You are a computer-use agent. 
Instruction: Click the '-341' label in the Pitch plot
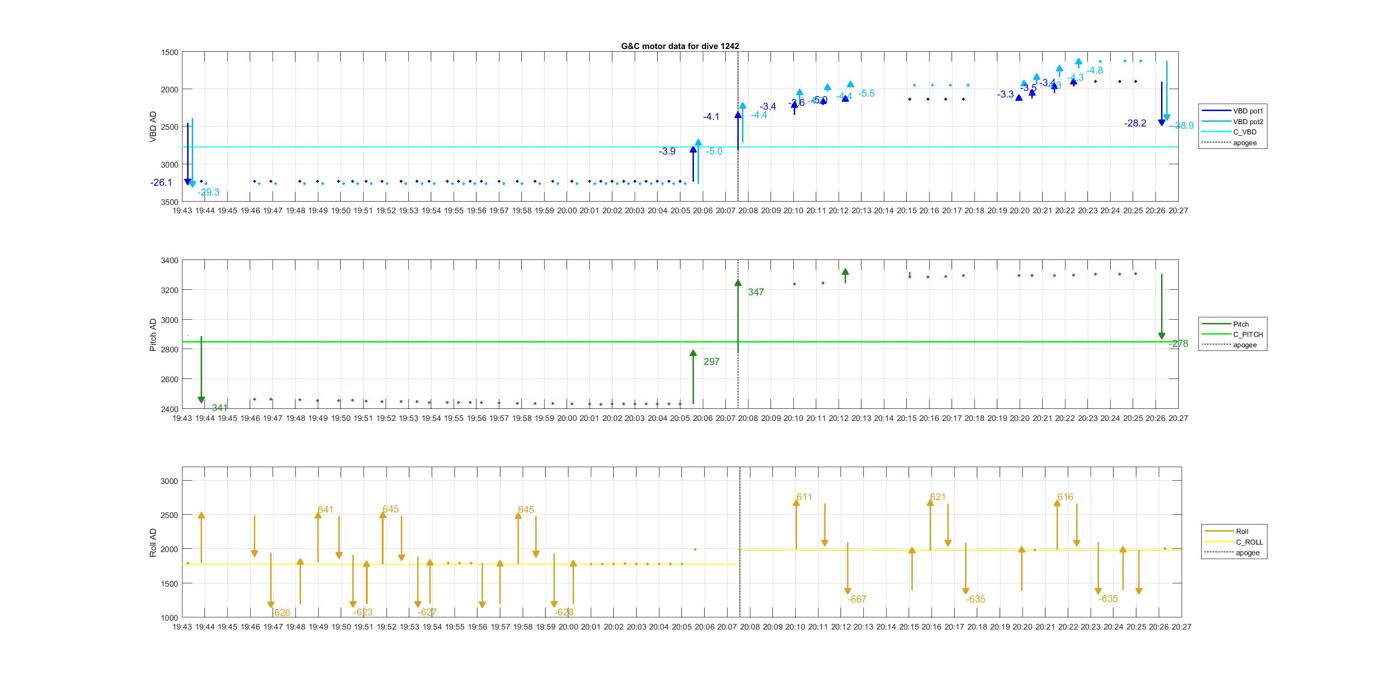(218, 408)
